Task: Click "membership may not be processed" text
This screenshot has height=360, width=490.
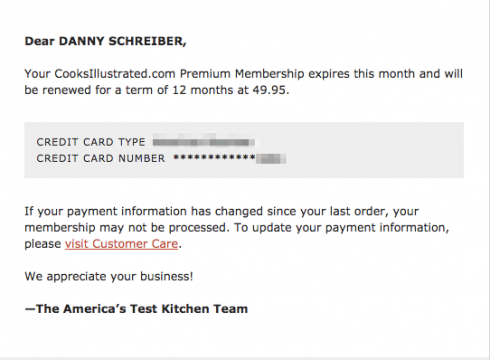Action: pos(127,228)
